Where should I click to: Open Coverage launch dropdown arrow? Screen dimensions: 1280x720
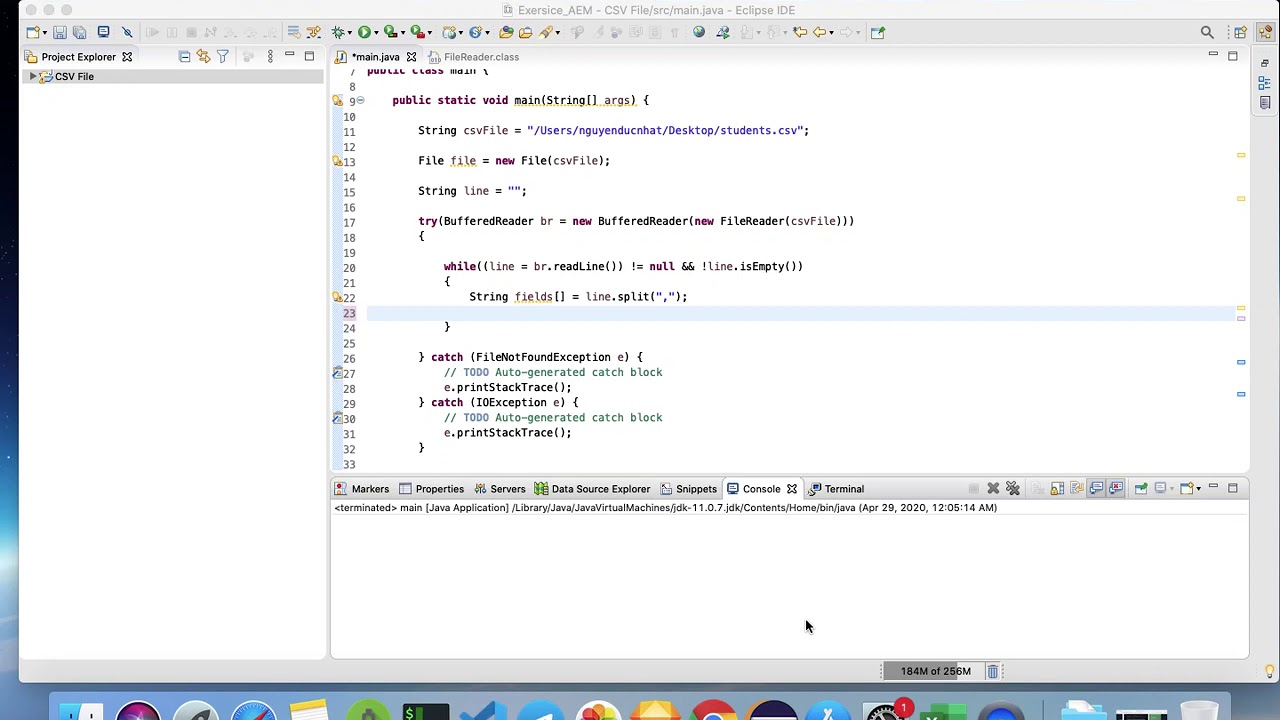click(403, 32)
